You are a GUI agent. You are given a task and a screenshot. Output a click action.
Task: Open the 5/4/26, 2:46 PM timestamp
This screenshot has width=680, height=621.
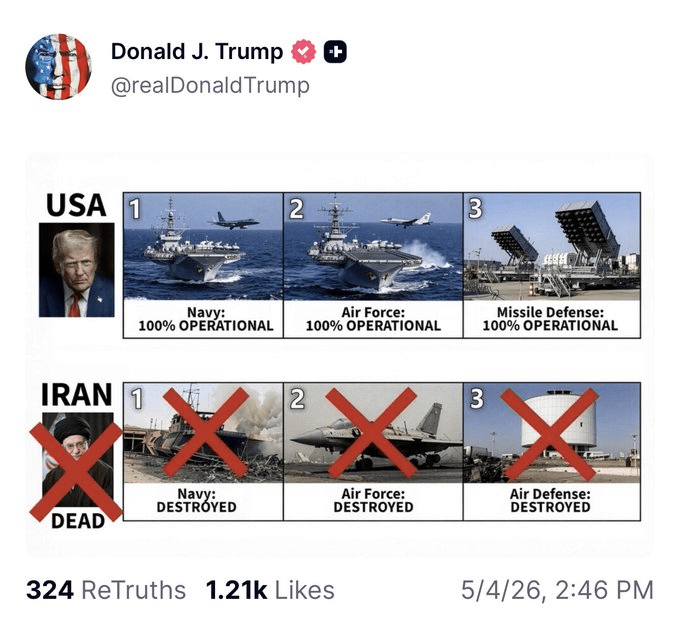(x=557, y=591)
